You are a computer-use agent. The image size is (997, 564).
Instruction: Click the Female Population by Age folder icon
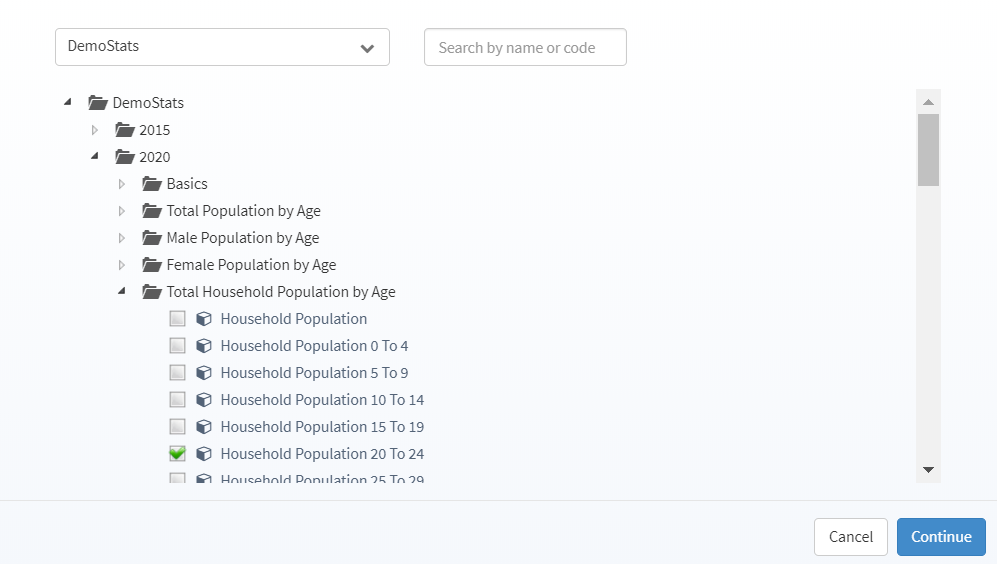point(152,265)
